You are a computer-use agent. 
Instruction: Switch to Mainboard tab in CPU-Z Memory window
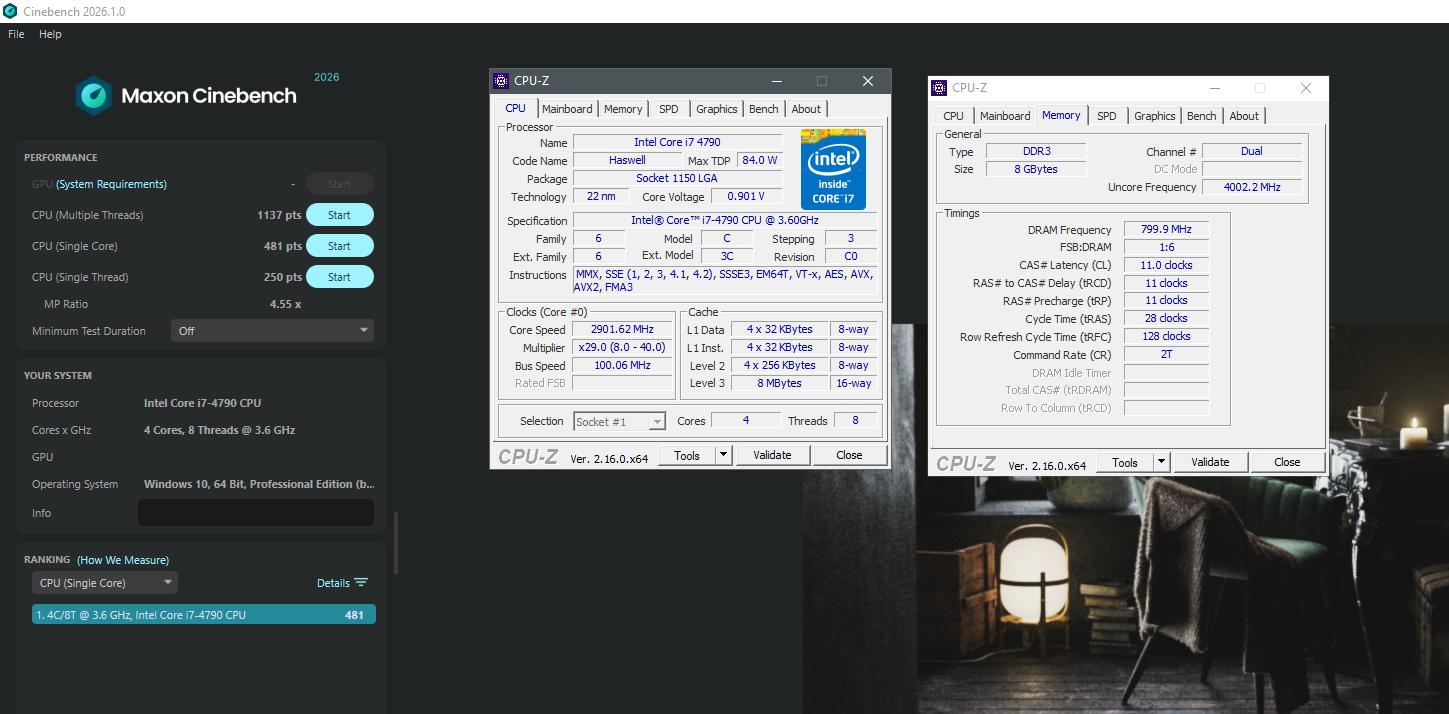1005,116
